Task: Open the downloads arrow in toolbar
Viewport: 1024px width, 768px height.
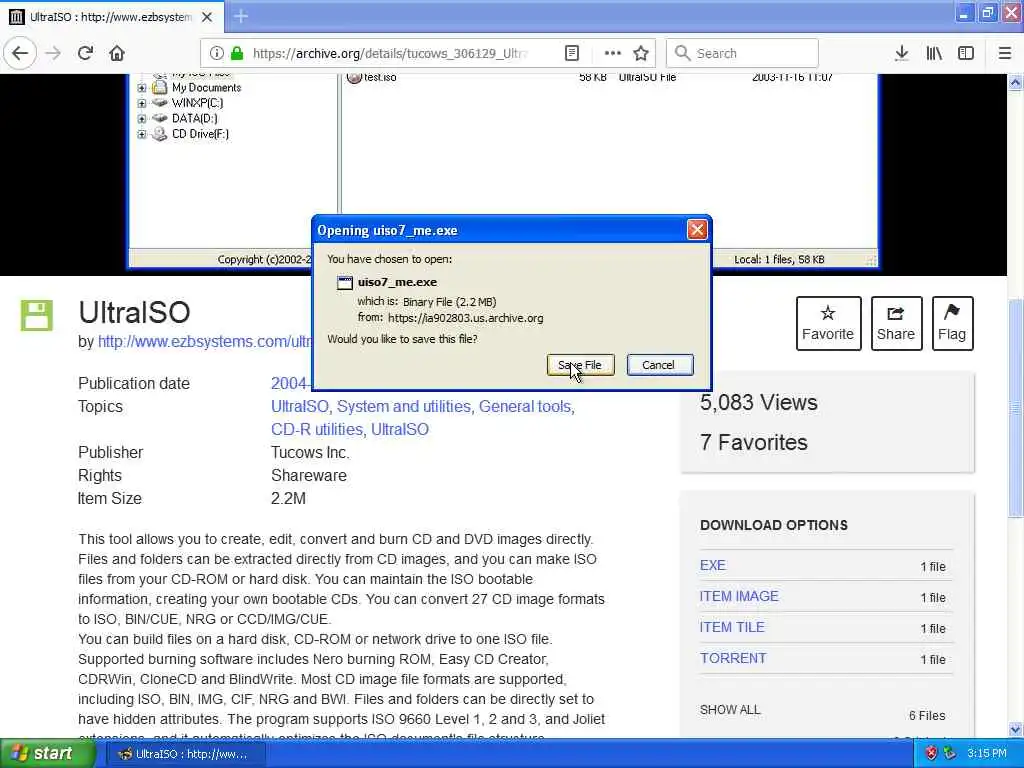Action: click(x=901, y=53)
